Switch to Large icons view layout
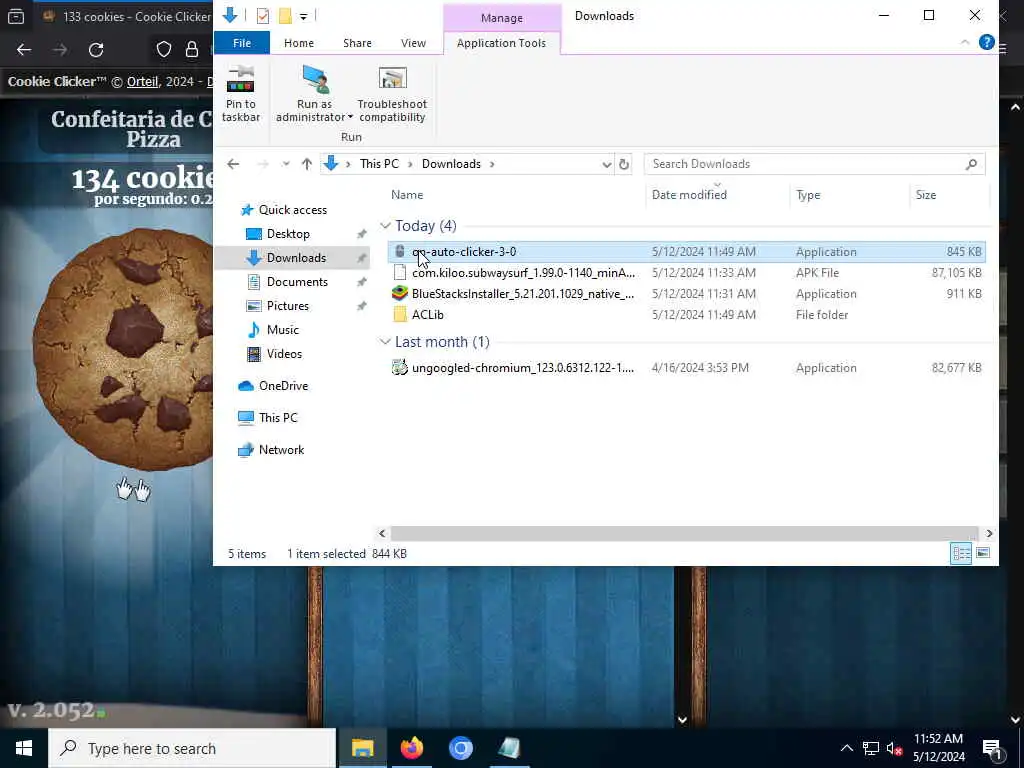 (982, 554)
